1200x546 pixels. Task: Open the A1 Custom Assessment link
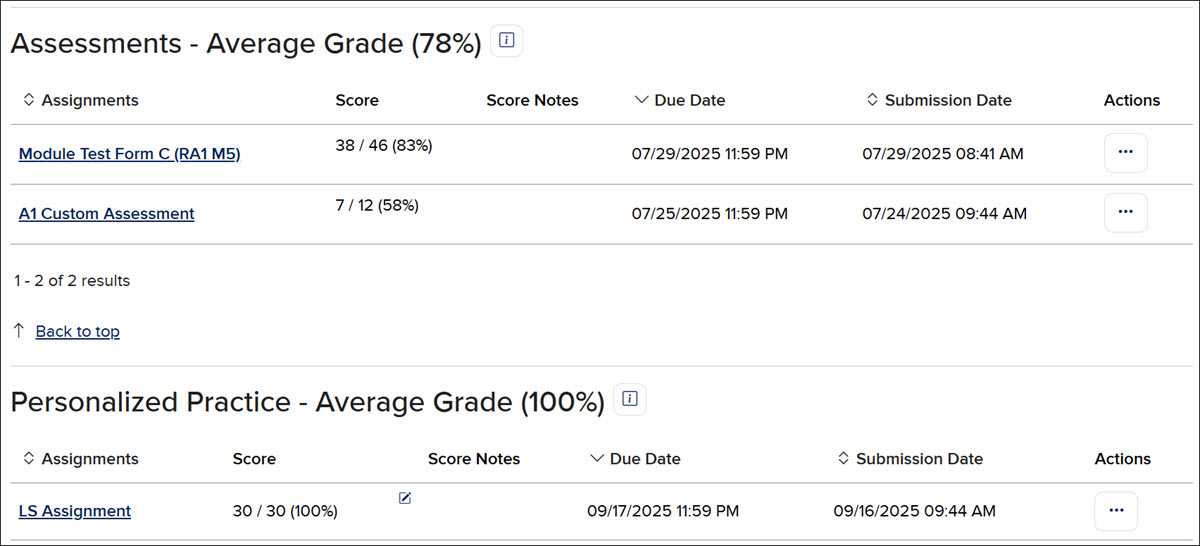107,213
